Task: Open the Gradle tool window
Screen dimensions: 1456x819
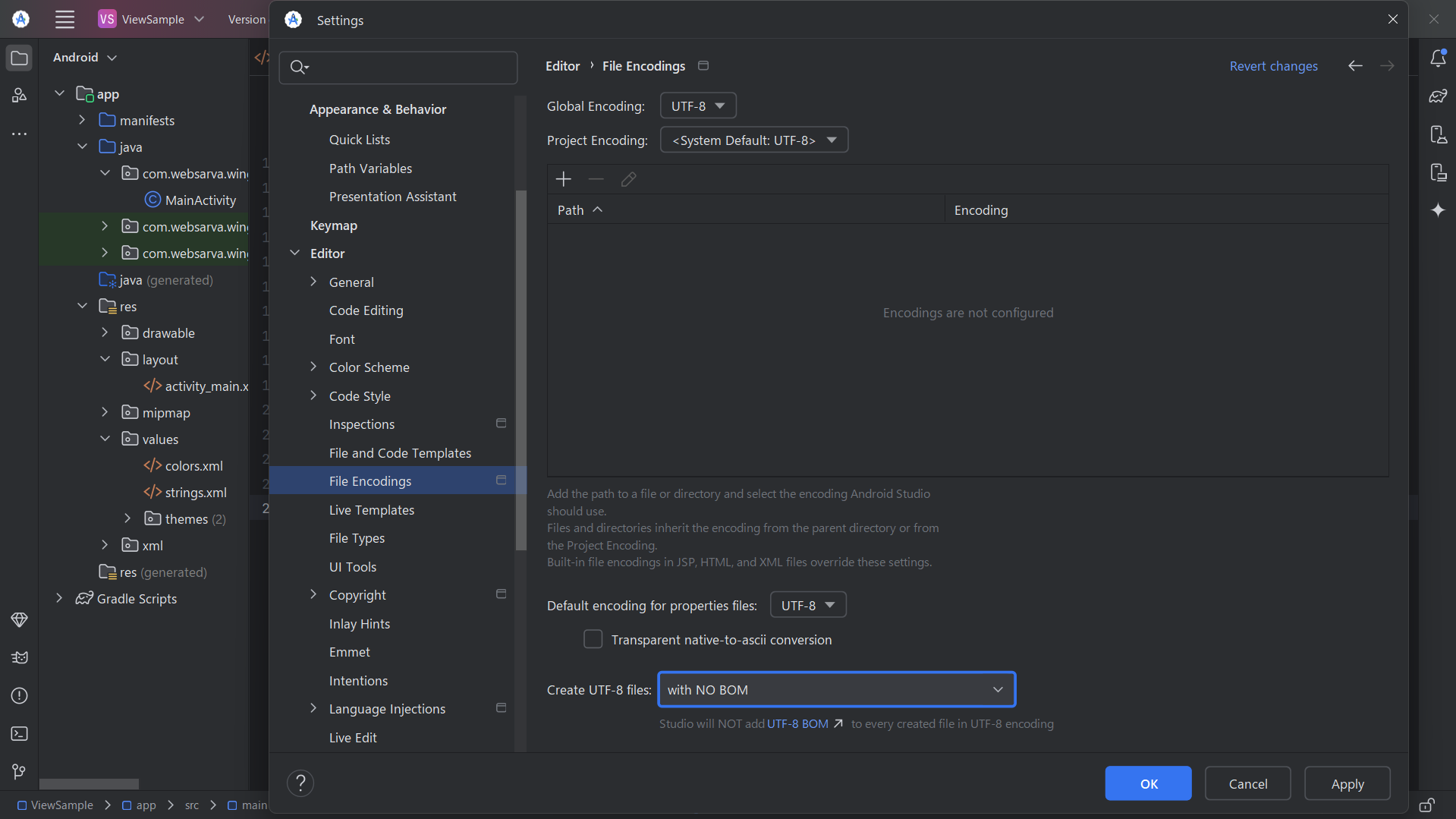Action: click(1439, 96)
